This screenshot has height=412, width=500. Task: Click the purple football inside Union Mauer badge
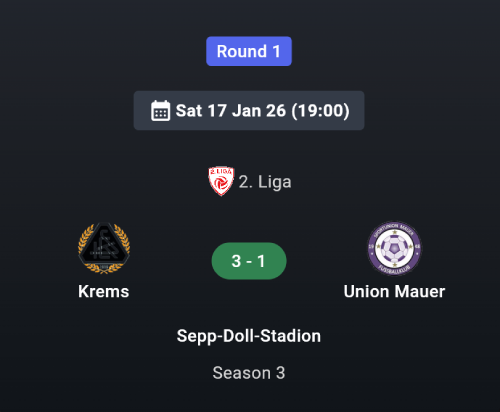394,249
